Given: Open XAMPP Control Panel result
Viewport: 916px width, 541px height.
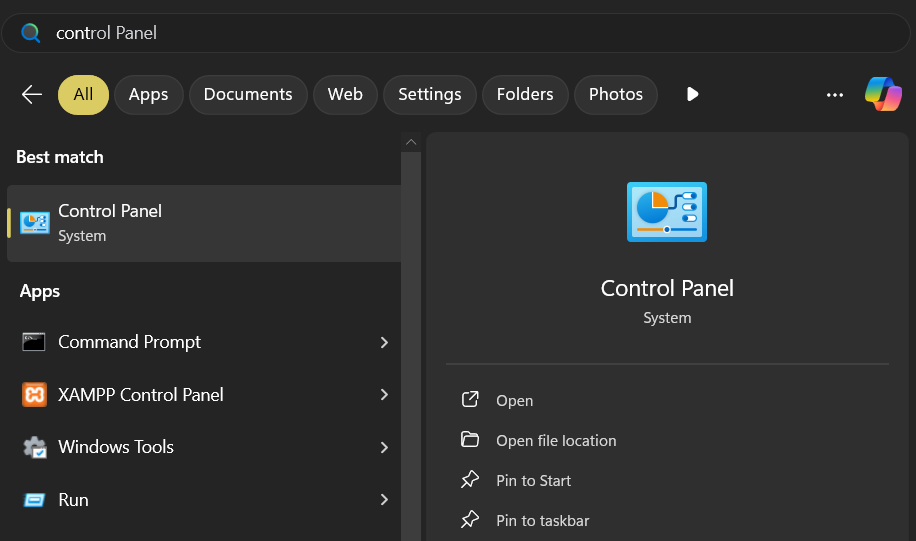Looking at the screenshot, I should tap(204, 395).
